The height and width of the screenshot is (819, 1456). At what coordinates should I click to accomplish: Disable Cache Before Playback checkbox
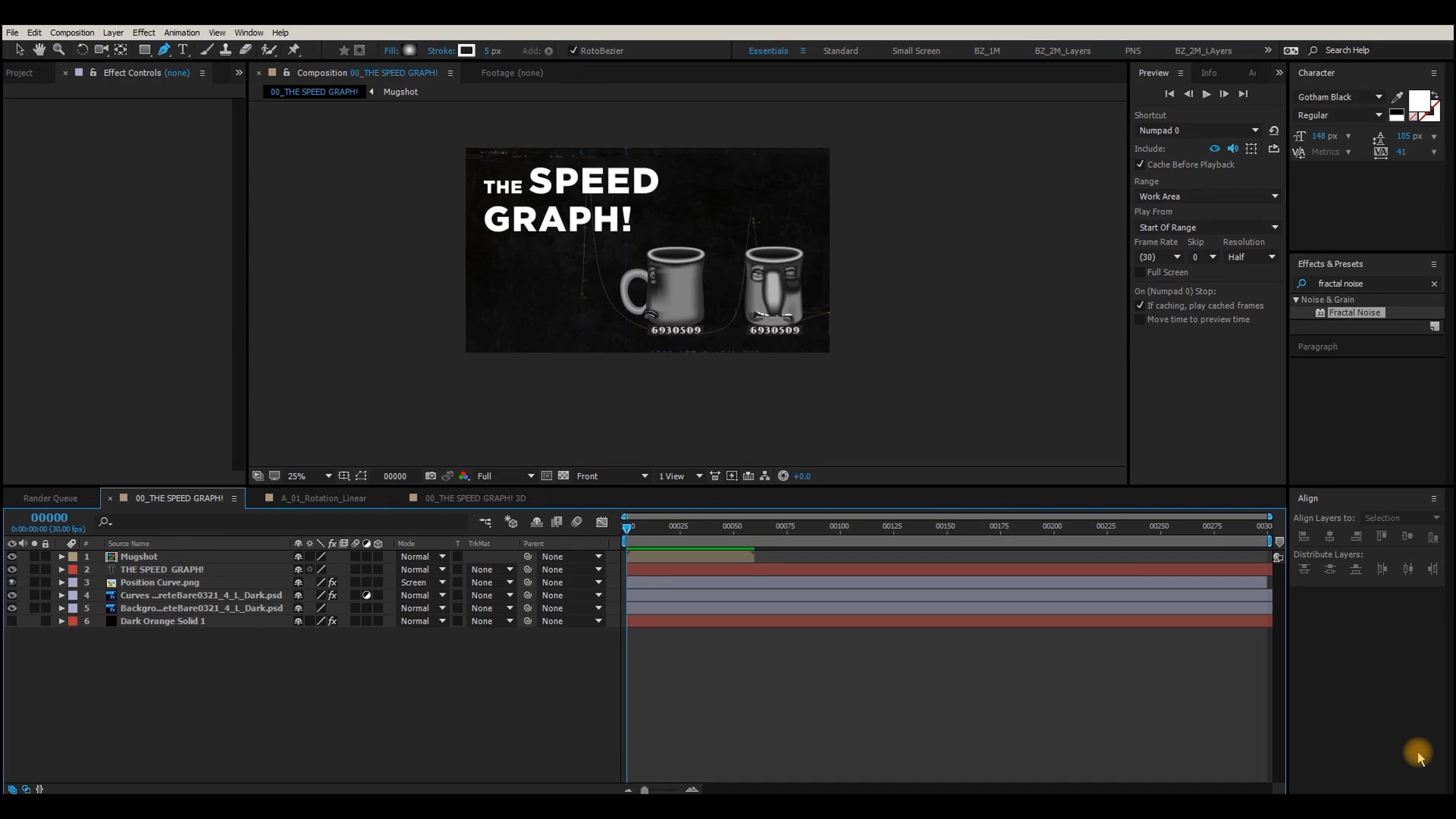click(1140, 164)
